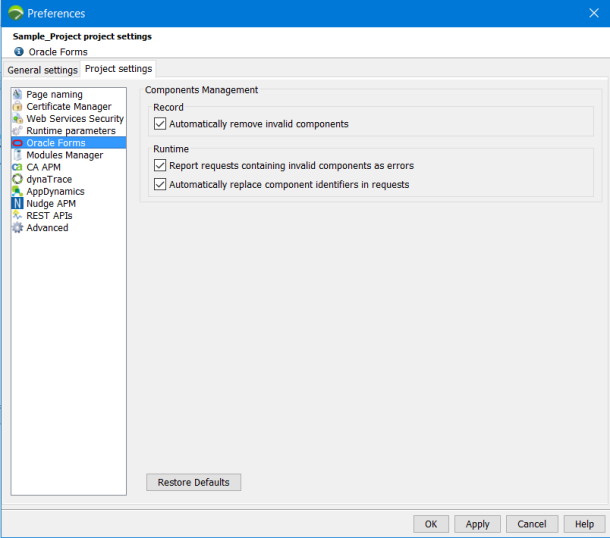Disable Automatically replace component identifiers checkbox
Viewport: 610px width, 538px height.
coord(160,184)
